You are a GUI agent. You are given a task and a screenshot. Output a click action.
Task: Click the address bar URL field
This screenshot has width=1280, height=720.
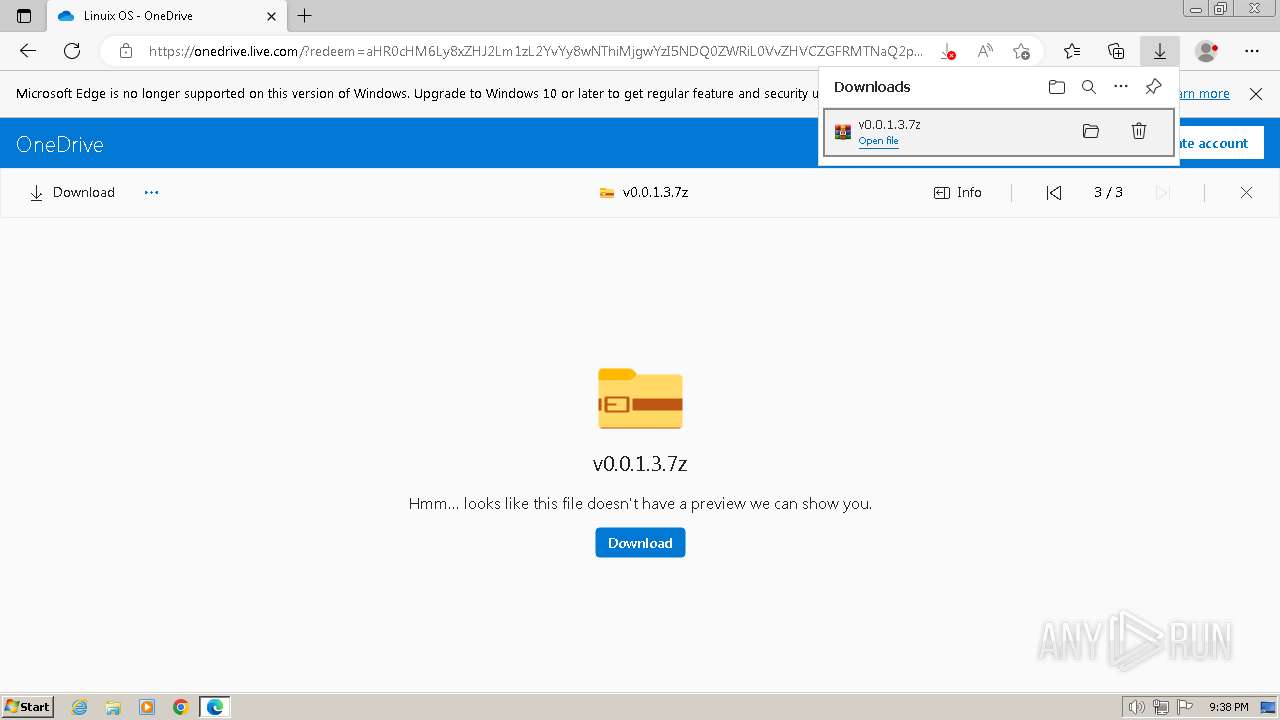tap(535, 51)
